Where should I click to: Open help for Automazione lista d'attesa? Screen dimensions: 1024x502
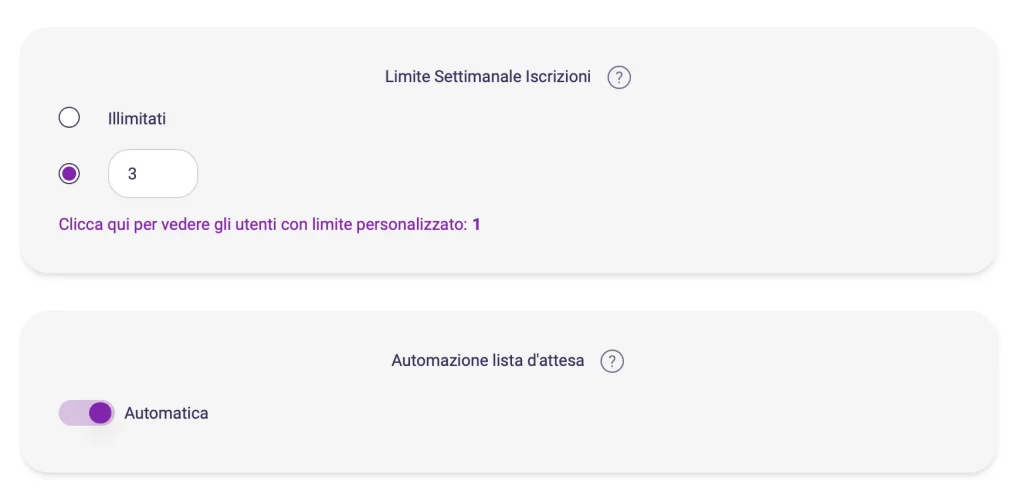coord(612,361)
